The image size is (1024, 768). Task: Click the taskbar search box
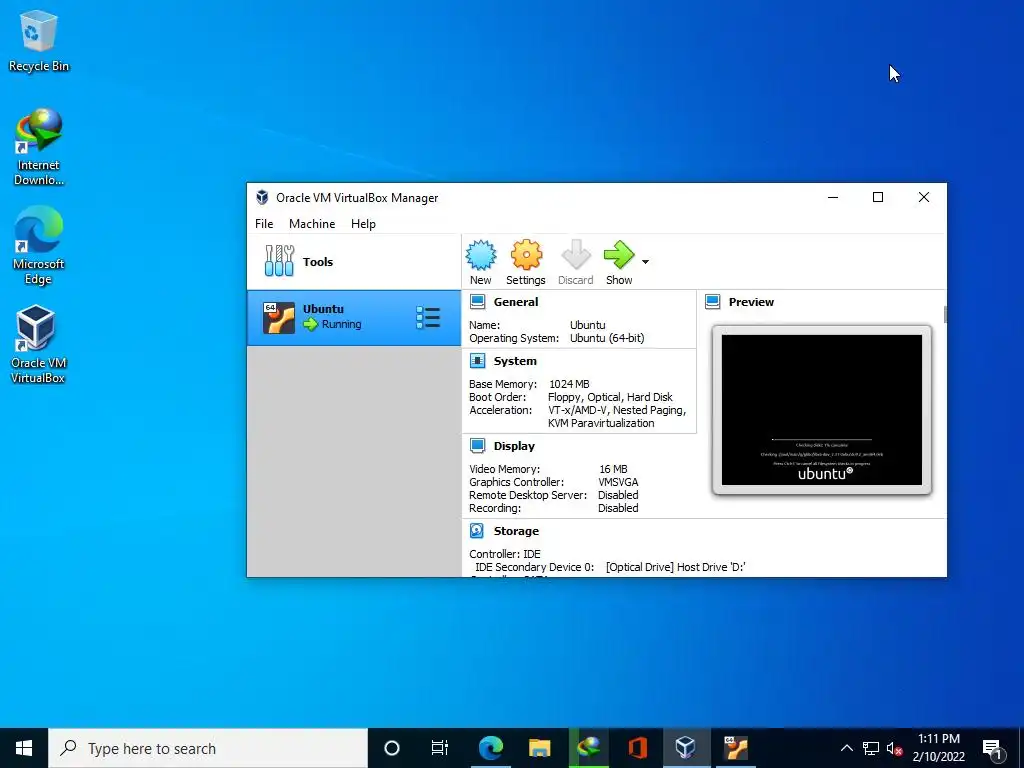(208, 748)
